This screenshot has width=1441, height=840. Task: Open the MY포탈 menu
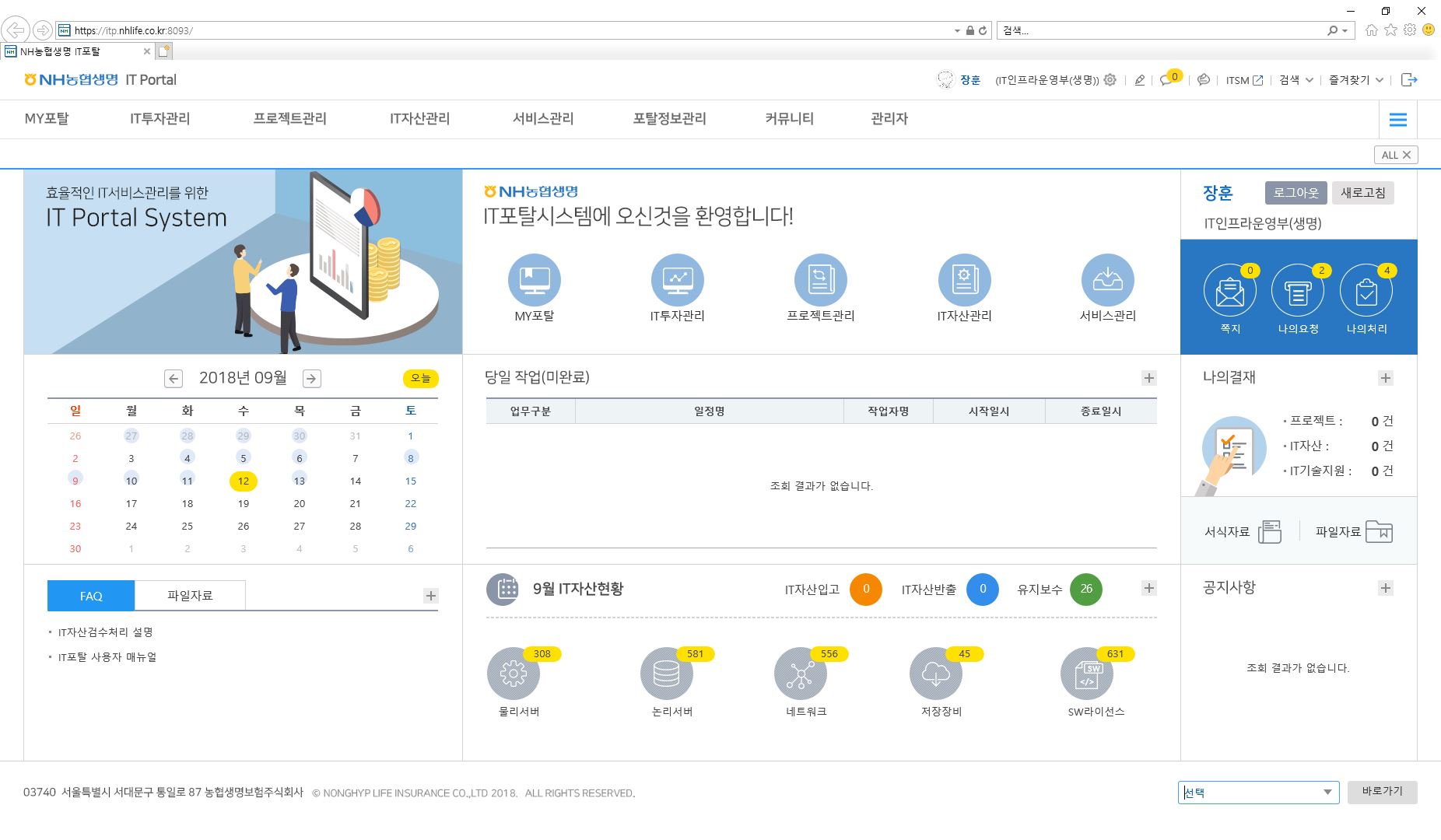click(x=47, y=118)
